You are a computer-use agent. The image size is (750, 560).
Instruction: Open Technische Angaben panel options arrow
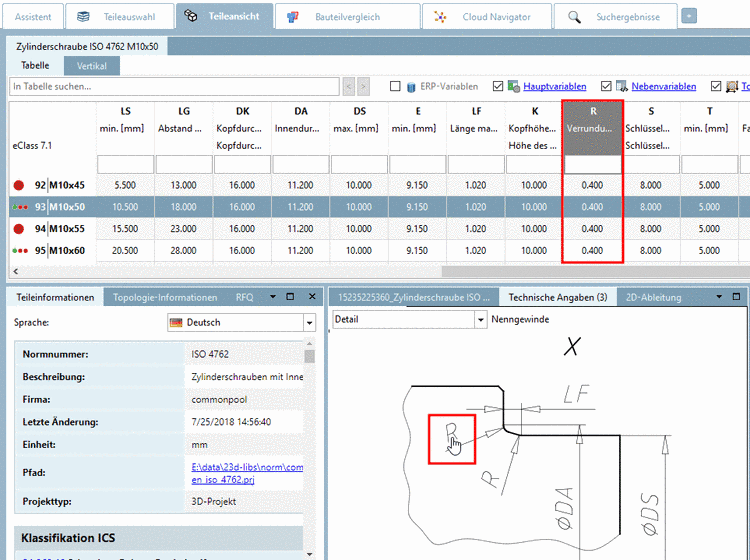(x=719, y=296)
